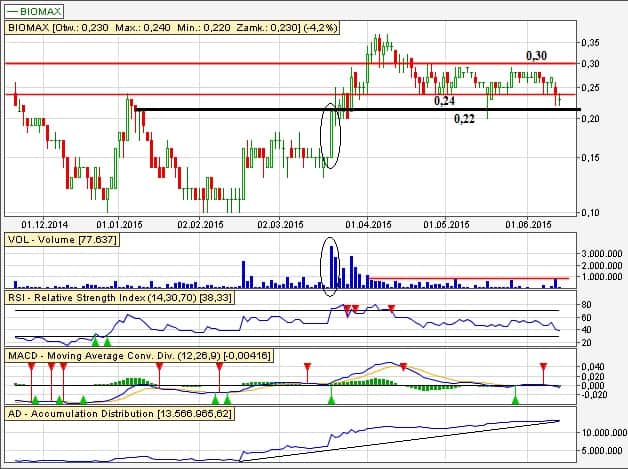The width and height of the screenshot is (628, 469).
Task: Select the AD - Accumulation Distribution title
Action: pos(120,412)
